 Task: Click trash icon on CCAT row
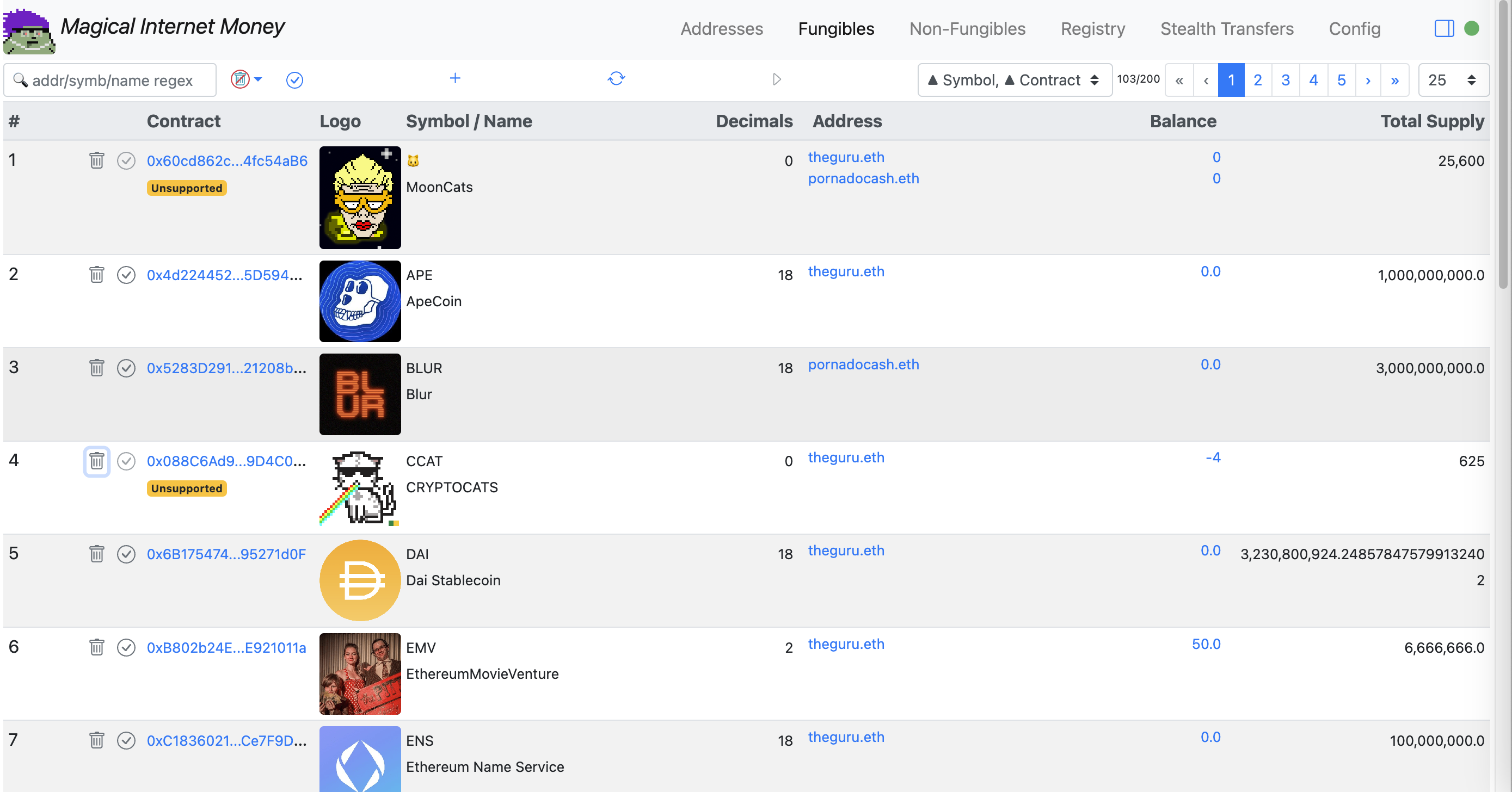[97, 461]
